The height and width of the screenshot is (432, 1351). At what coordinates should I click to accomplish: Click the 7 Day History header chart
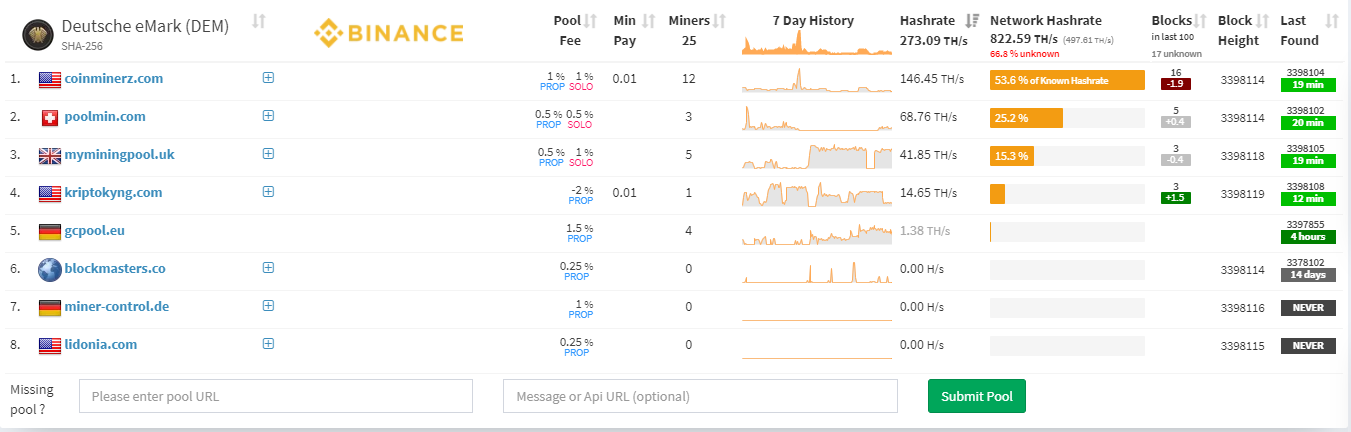[x=817, y=41]
